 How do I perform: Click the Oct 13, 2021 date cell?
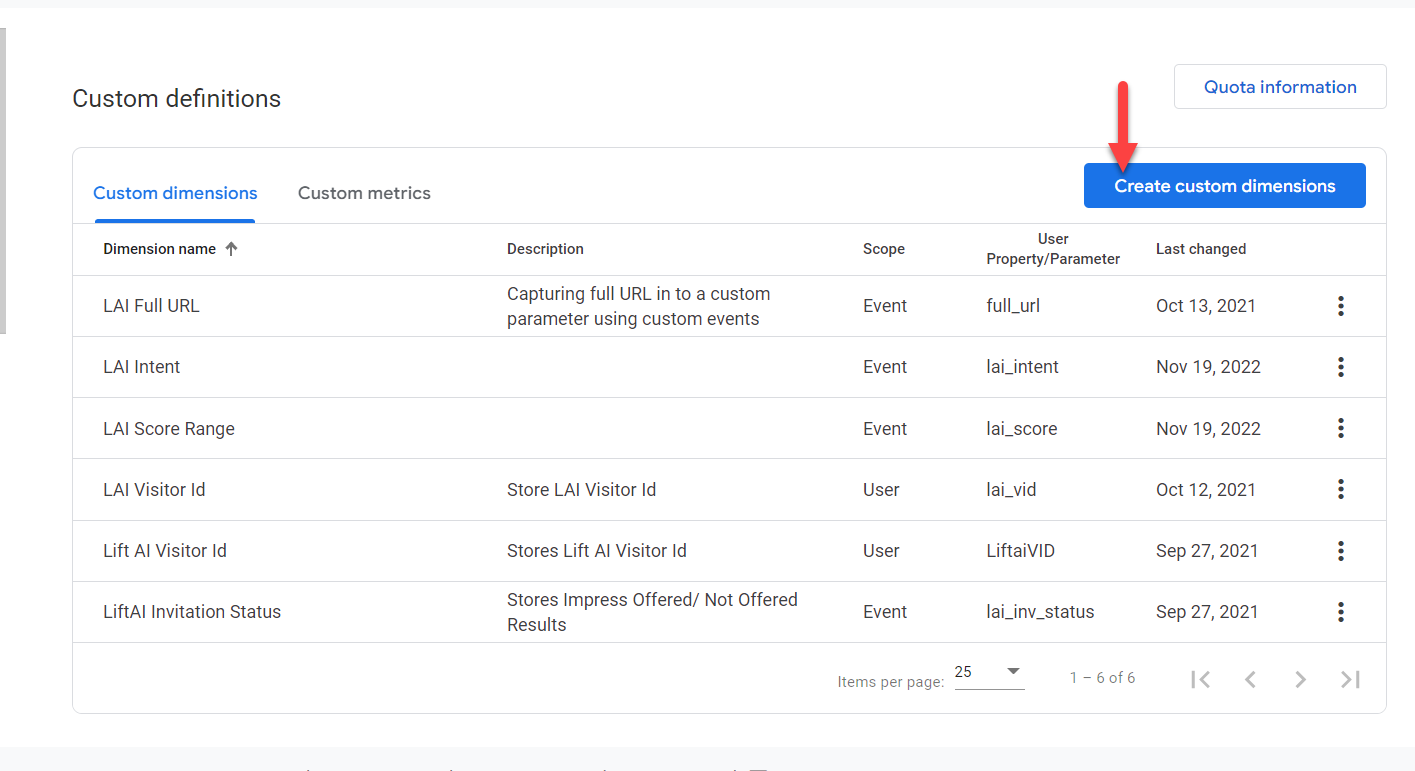[1206, 306]
